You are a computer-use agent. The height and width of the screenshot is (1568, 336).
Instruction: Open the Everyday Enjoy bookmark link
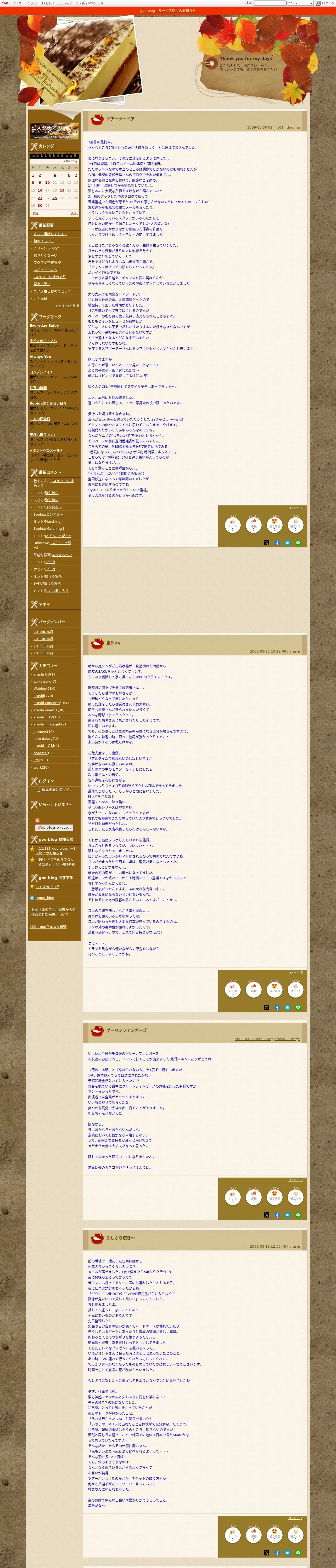tap(44, 326)
